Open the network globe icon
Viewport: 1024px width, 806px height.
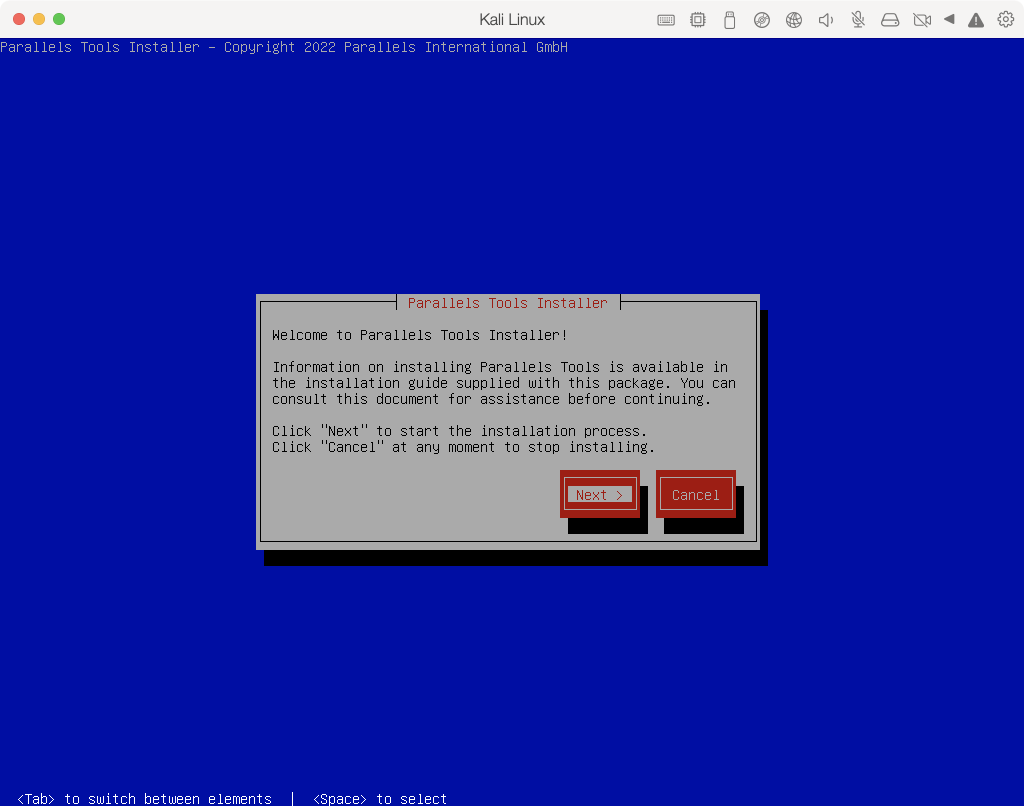pyautogui.click(x=793, y=20)
